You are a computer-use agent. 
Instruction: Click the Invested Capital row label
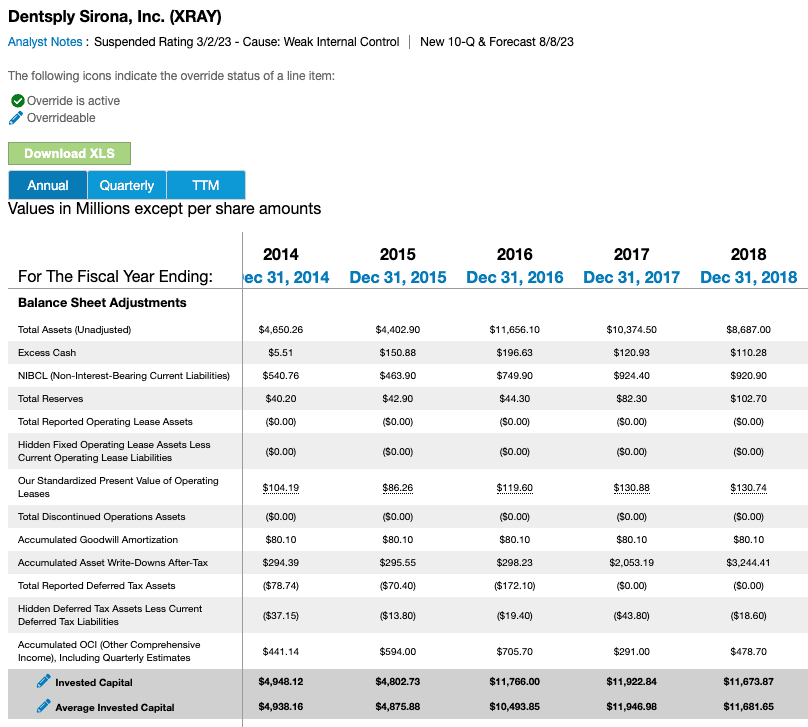94,682
